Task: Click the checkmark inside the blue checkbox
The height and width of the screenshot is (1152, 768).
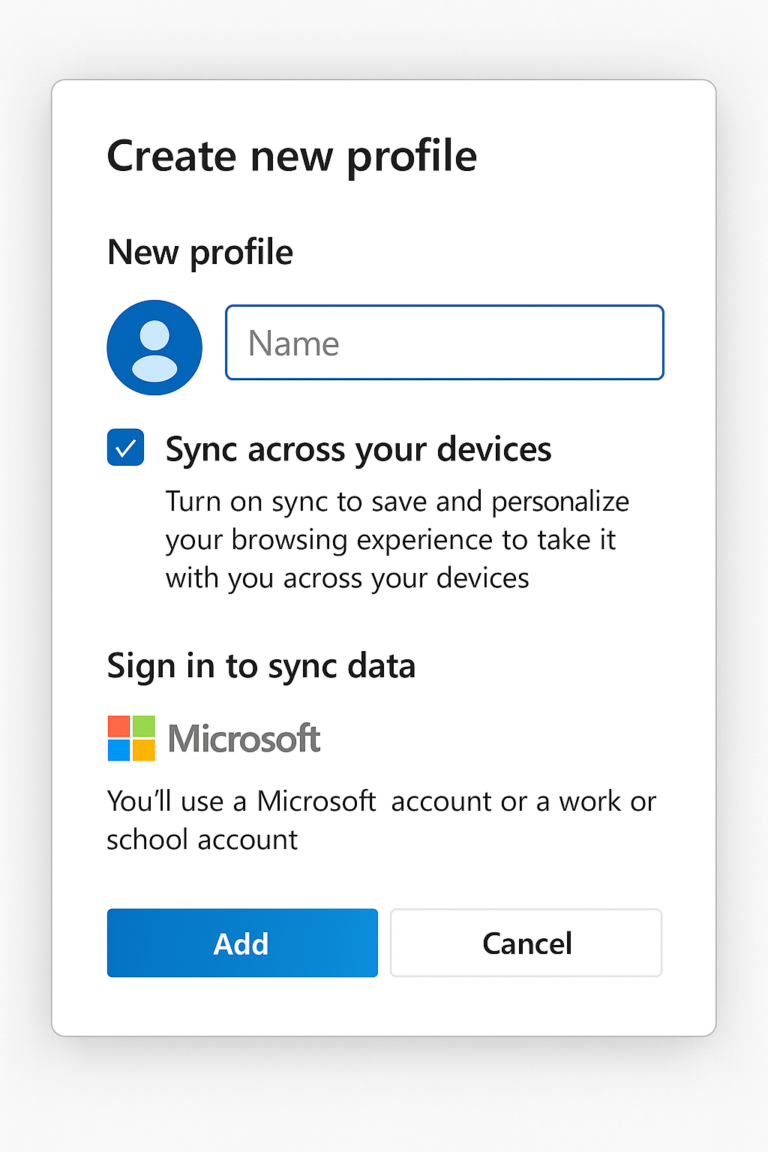Action: coord(125,447)
